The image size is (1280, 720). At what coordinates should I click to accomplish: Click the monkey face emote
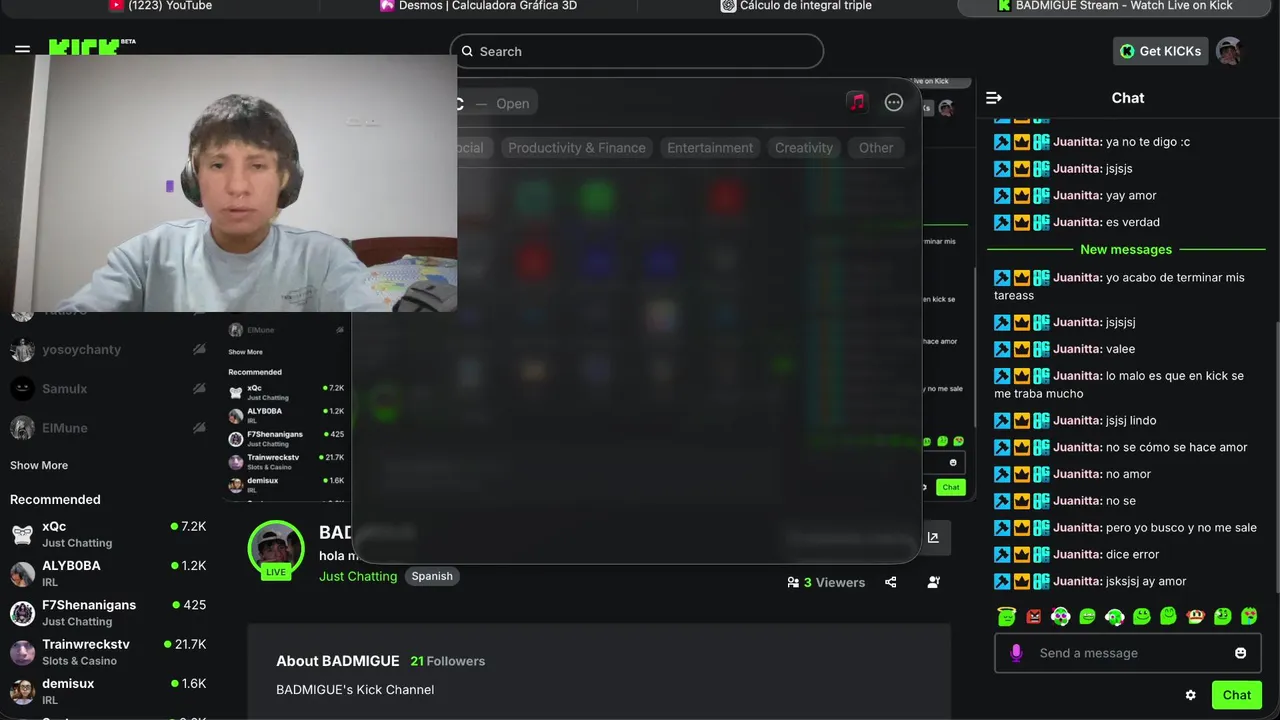[1195, 616]
